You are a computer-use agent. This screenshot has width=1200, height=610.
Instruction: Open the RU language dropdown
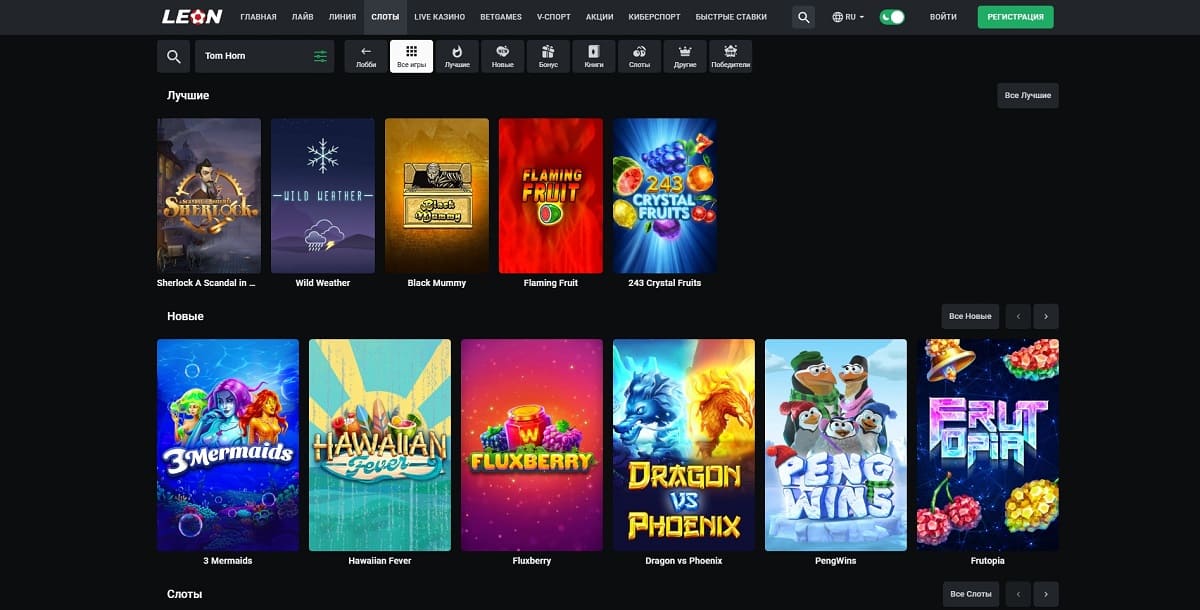point(848,17)
